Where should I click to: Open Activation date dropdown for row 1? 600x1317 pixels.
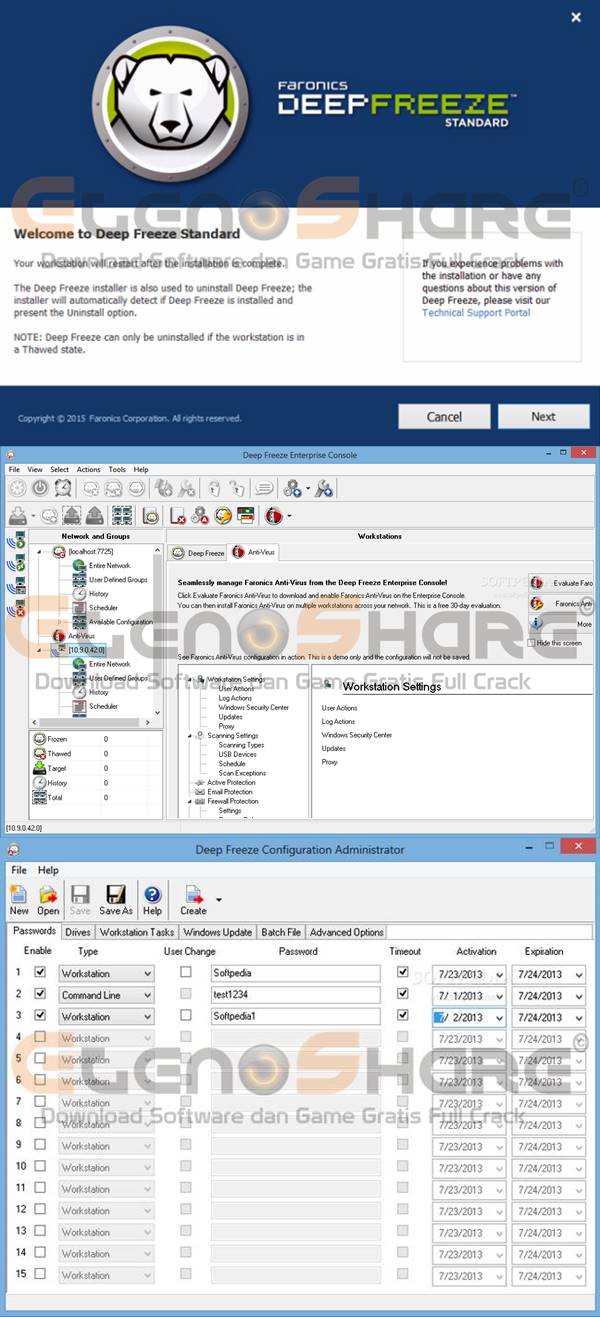coord(500,974)
